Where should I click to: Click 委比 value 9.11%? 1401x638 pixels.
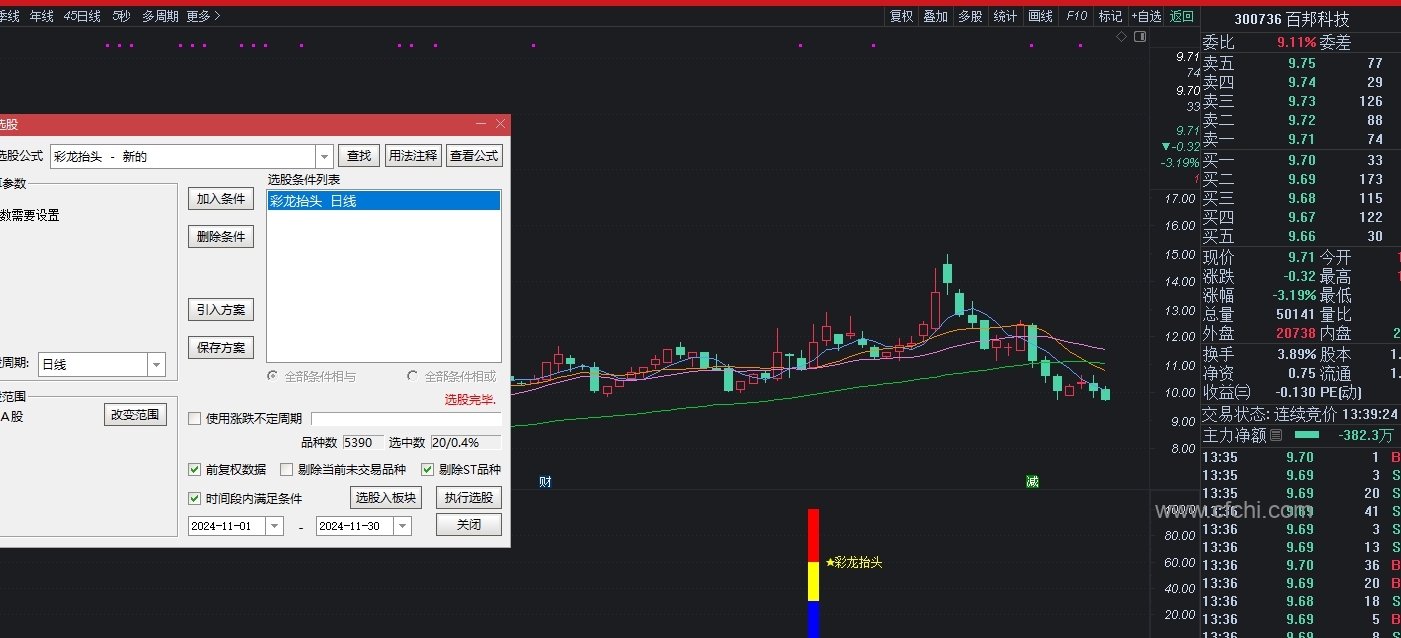[1296, 42]
